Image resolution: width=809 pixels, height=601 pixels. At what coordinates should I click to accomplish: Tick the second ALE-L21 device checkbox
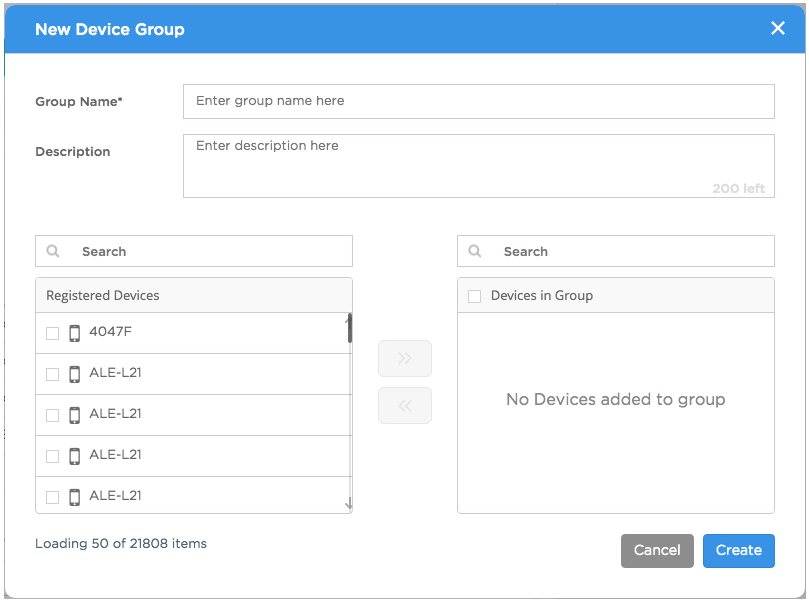coord(53,415)
